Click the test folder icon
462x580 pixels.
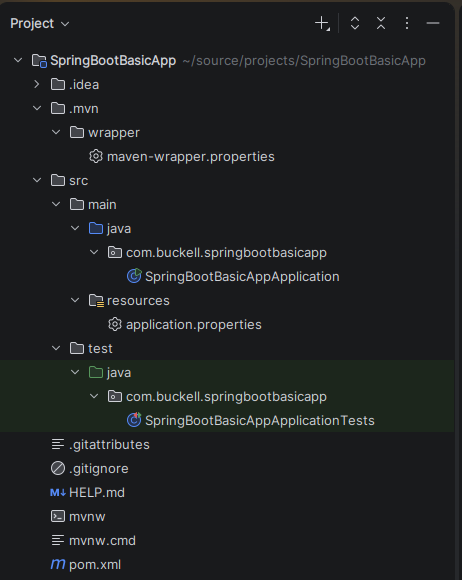(x=77, y=348)
